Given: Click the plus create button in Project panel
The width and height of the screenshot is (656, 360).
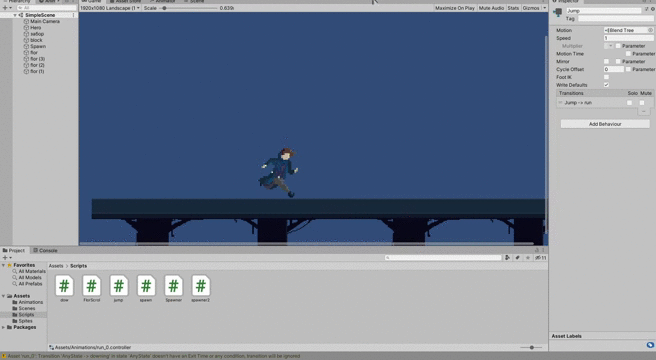Looking at the screenshot, I should click(5, 258).
